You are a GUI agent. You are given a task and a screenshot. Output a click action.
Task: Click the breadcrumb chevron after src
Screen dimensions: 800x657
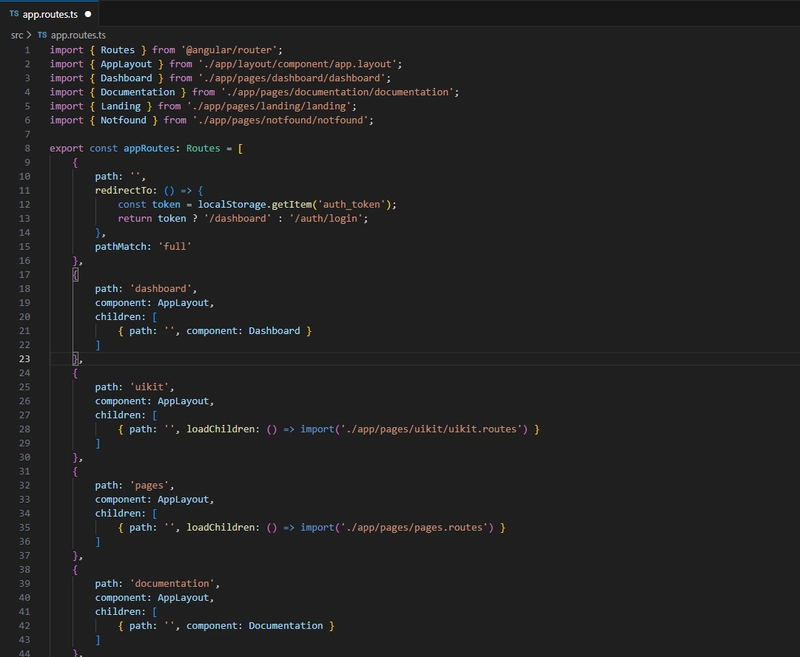29,35
